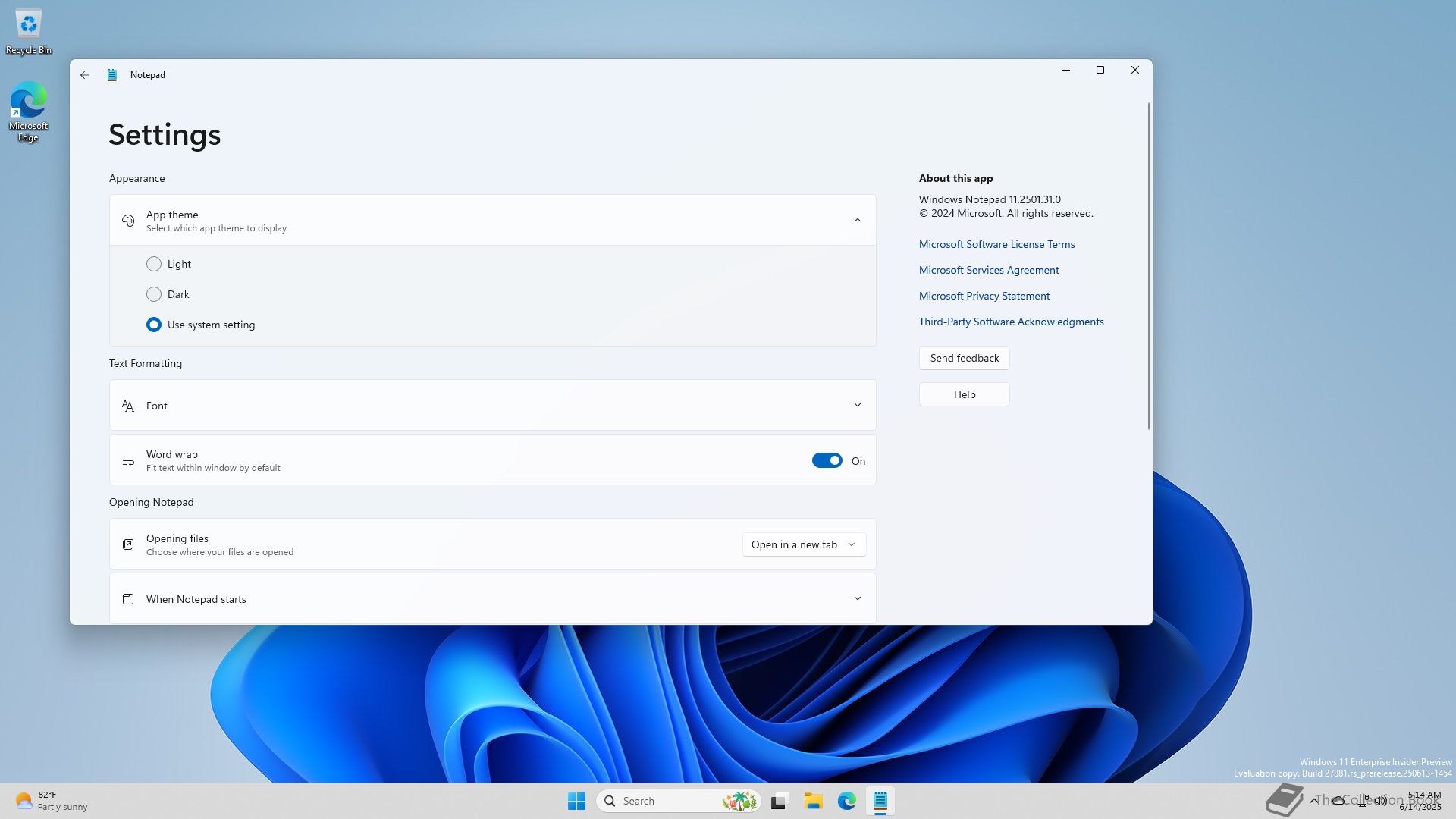1456x819 pixels.
Task: Click the back arrow in Notepad
Action: (x=85, y=75)
